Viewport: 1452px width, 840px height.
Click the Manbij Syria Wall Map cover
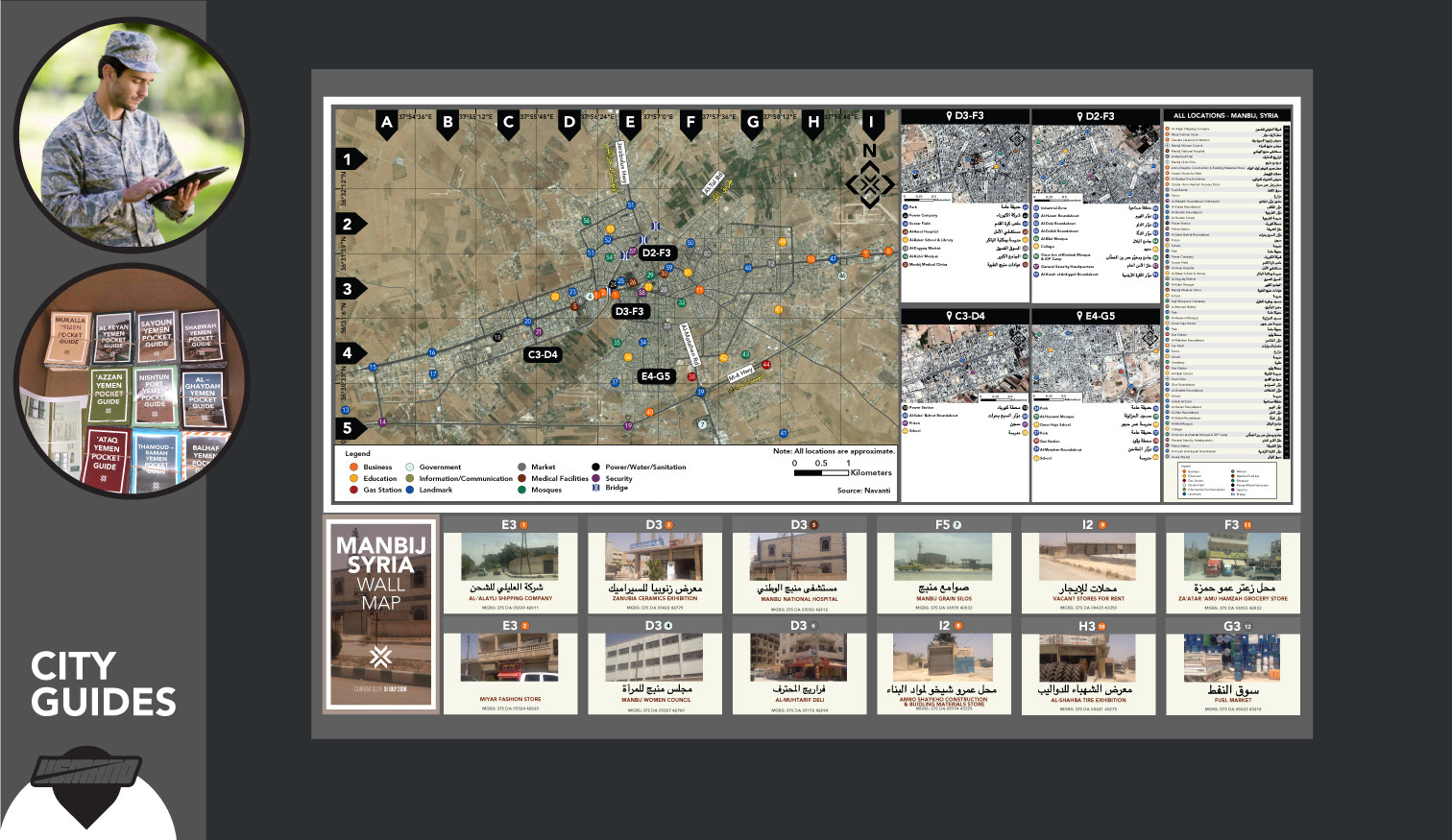point(381,614)
